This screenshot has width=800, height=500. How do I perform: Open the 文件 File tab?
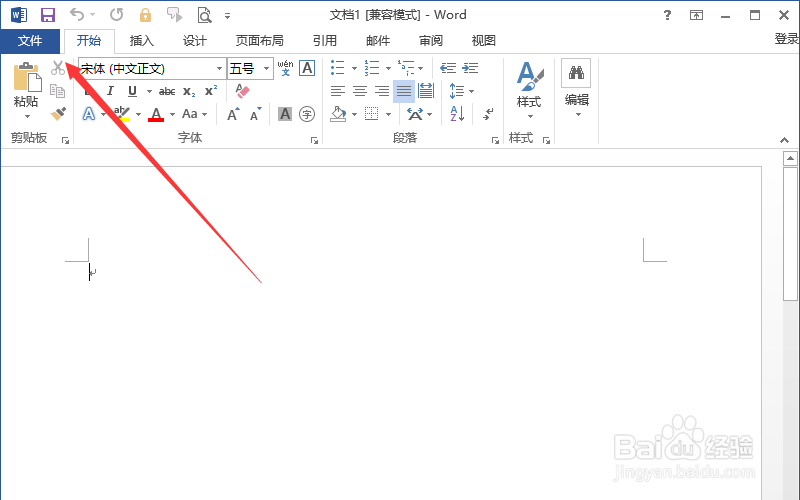(x=30, y=41)
